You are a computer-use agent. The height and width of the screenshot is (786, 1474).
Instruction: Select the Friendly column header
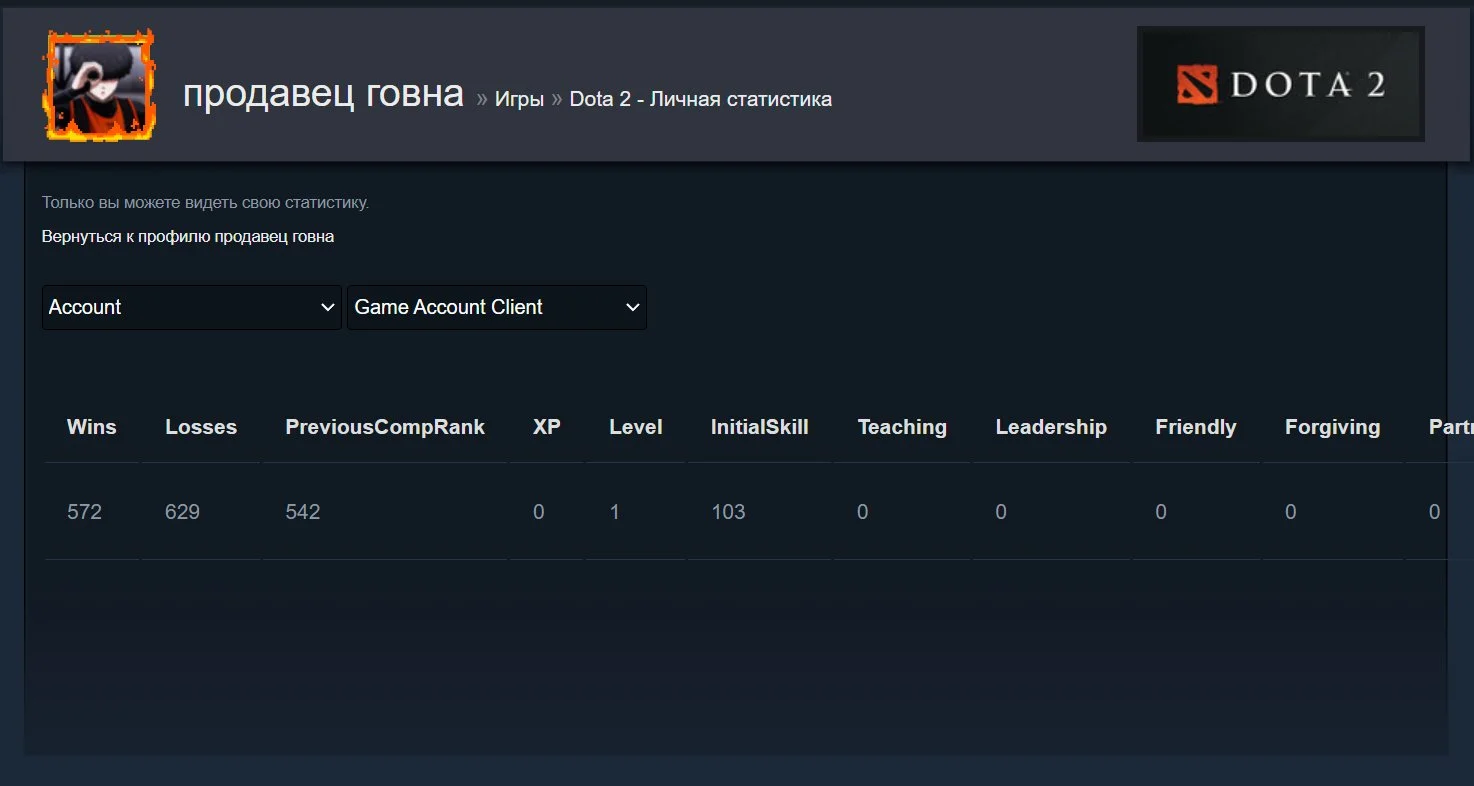pyautogui.click(x=1196, y=427)
